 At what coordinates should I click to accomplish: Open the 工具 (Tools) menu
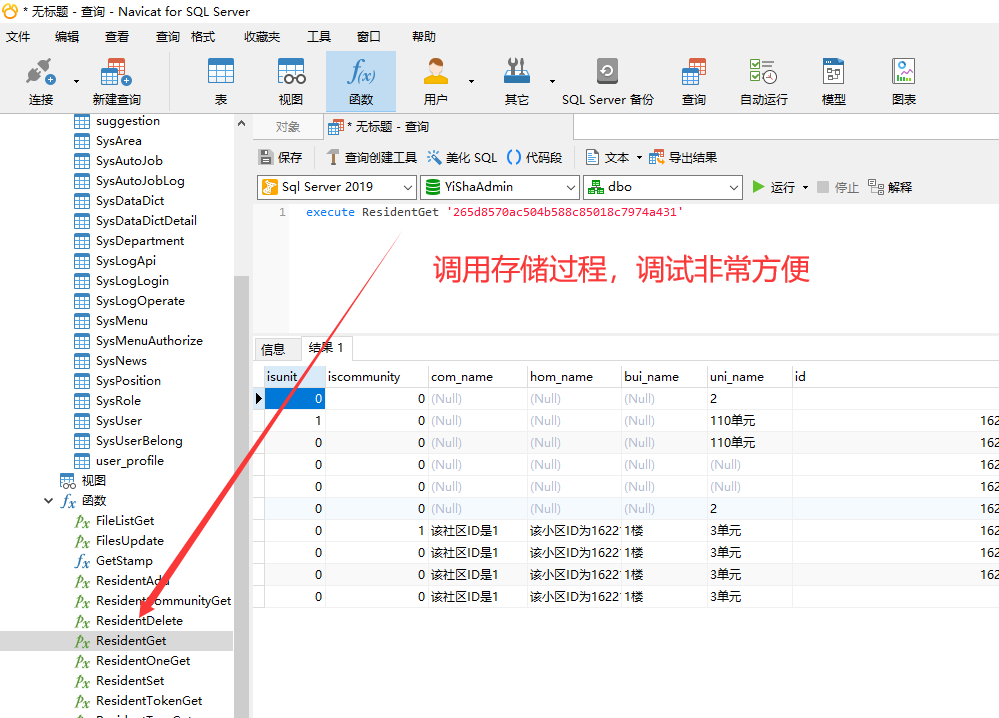[x=318, y=37]
